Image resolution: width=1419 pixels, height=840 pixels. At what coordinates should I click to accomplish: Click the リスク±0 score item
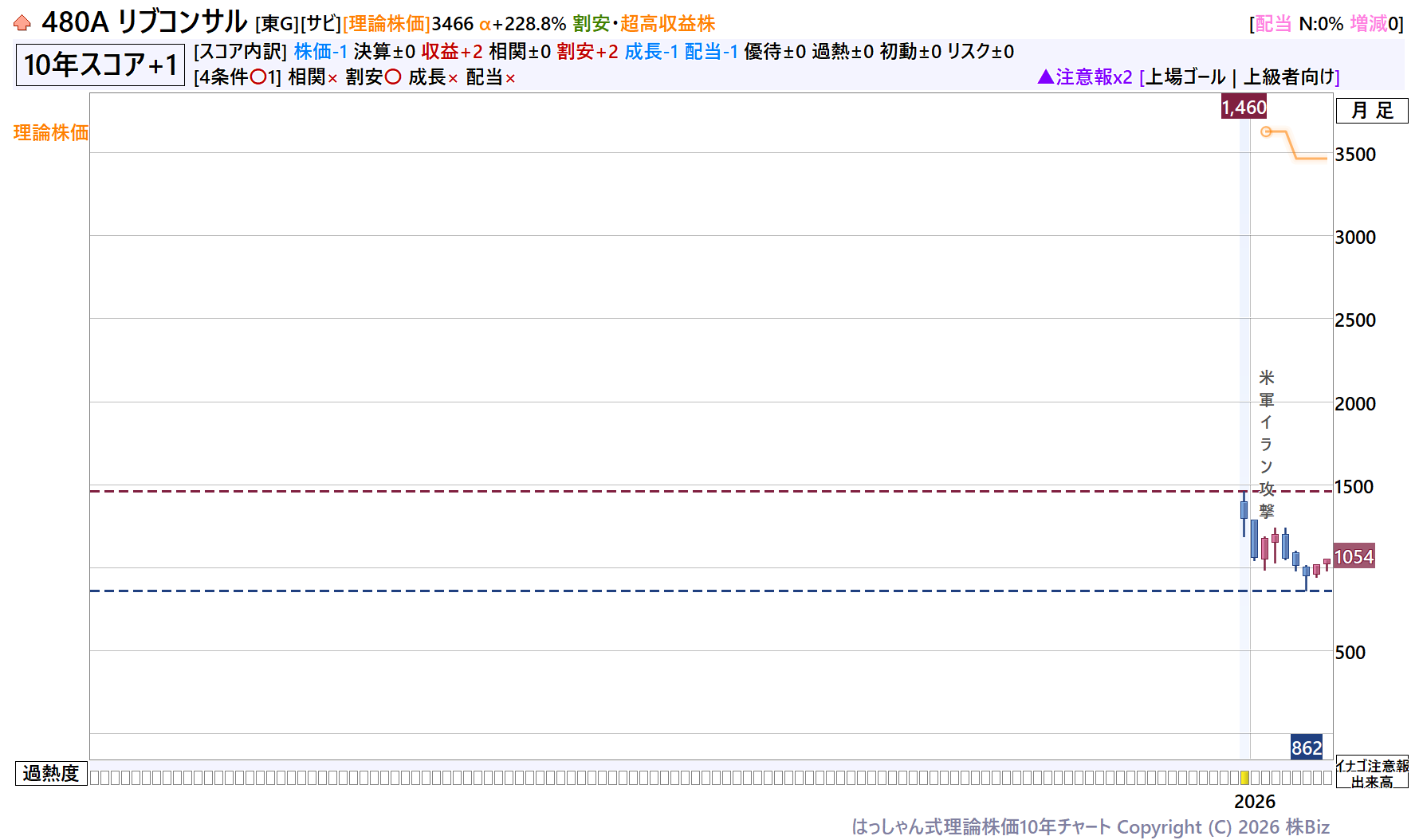pyautogui.click(x=981, y=52)
